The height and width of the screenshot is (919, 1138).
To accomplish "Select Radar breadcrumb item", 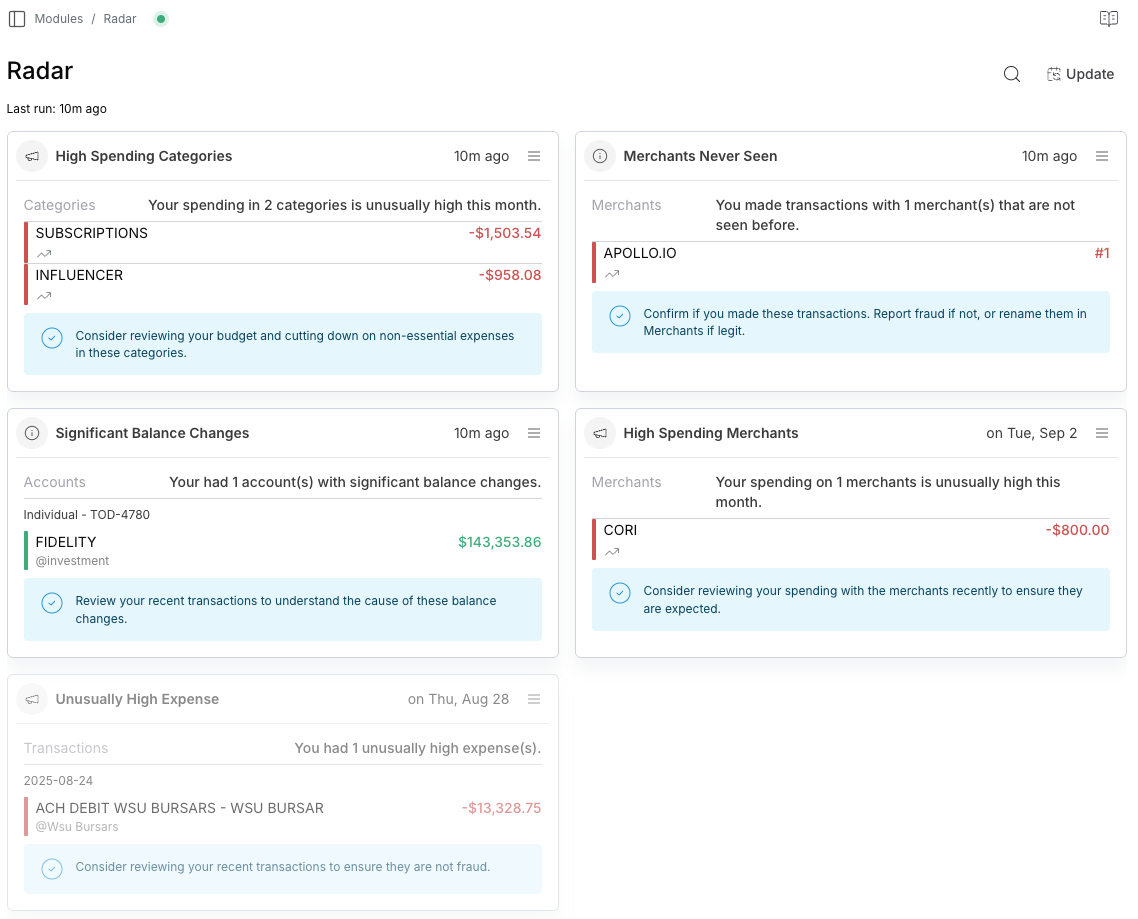I will click(120, 19).
